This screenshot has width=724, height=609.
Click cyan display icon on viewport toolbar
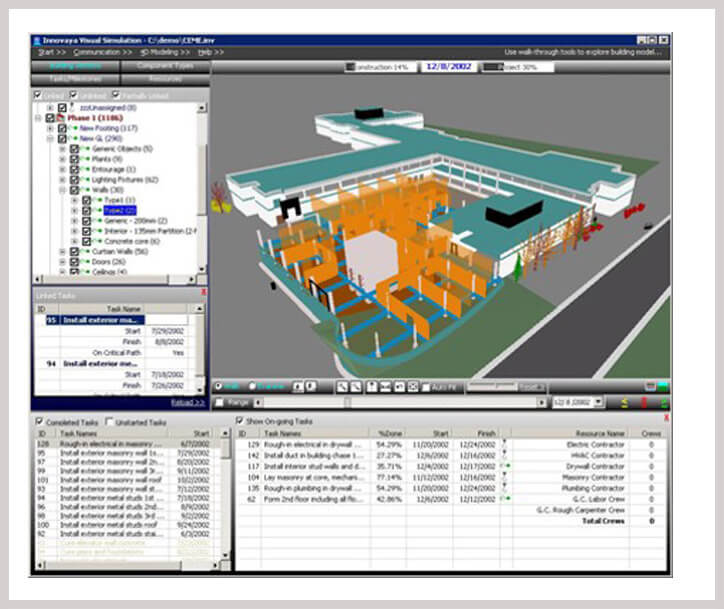(663, 386)
